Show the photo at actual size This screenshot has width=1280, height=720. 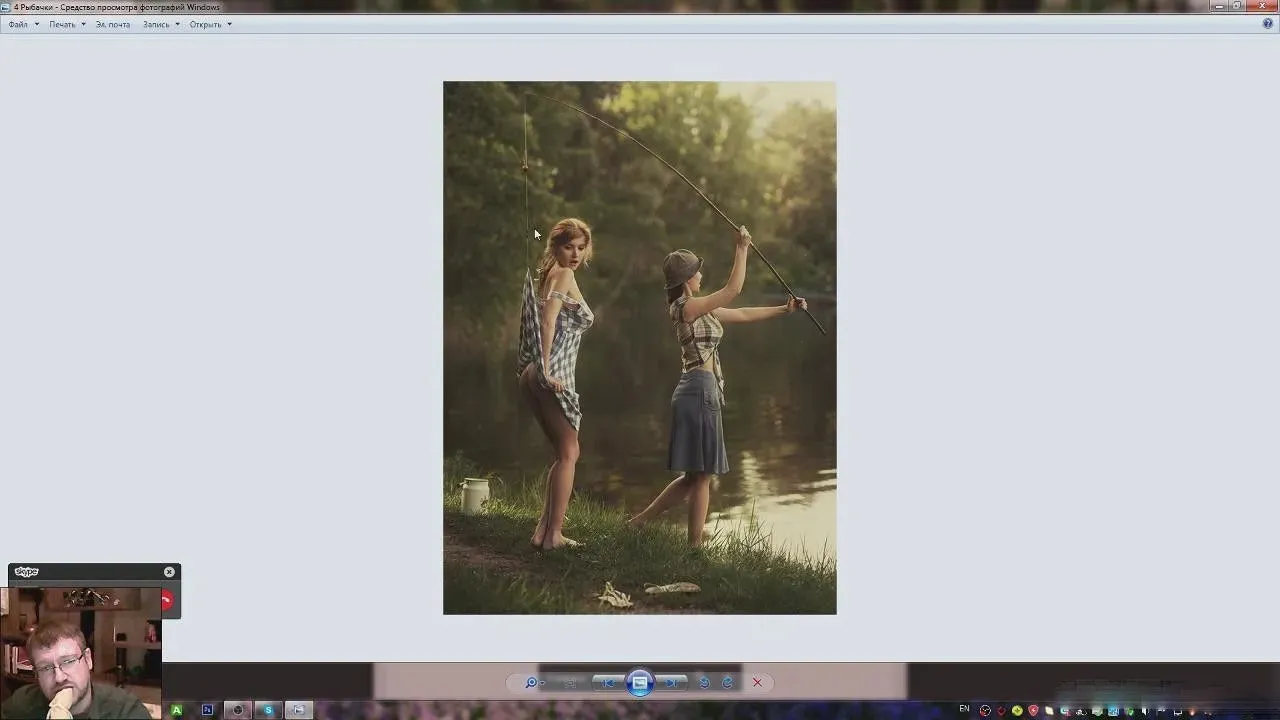570,683
